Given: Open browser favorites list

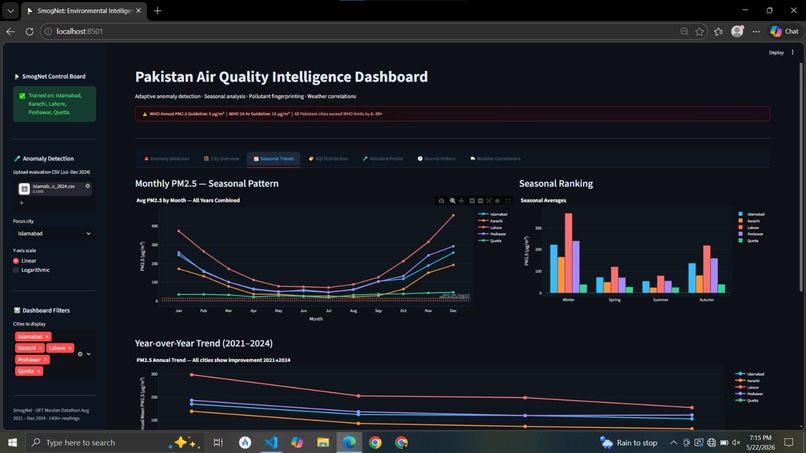Looking at the screenshot, I should pyautogui.click(x=719, y=31).
